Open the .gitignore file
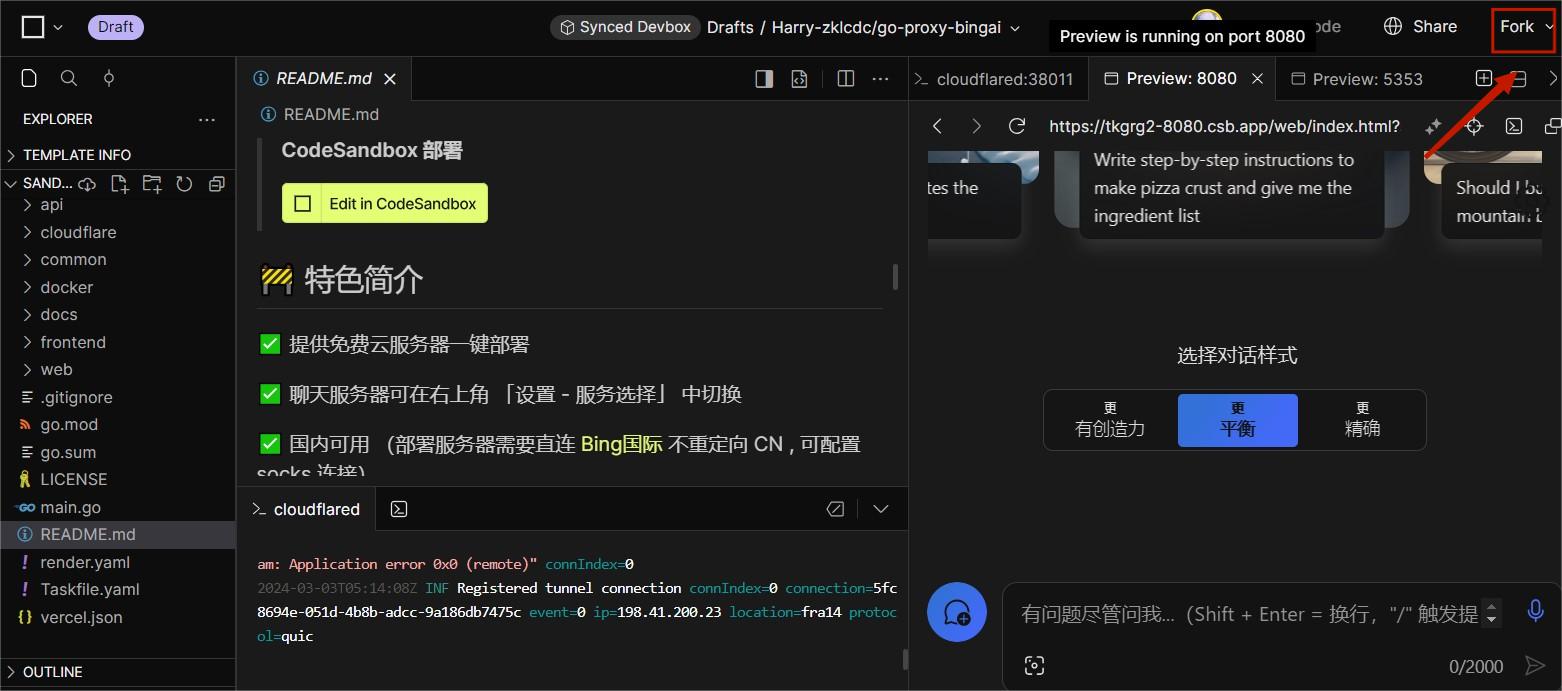The height and width of the screenshot is (691, 1562). (x=118, y=397)
